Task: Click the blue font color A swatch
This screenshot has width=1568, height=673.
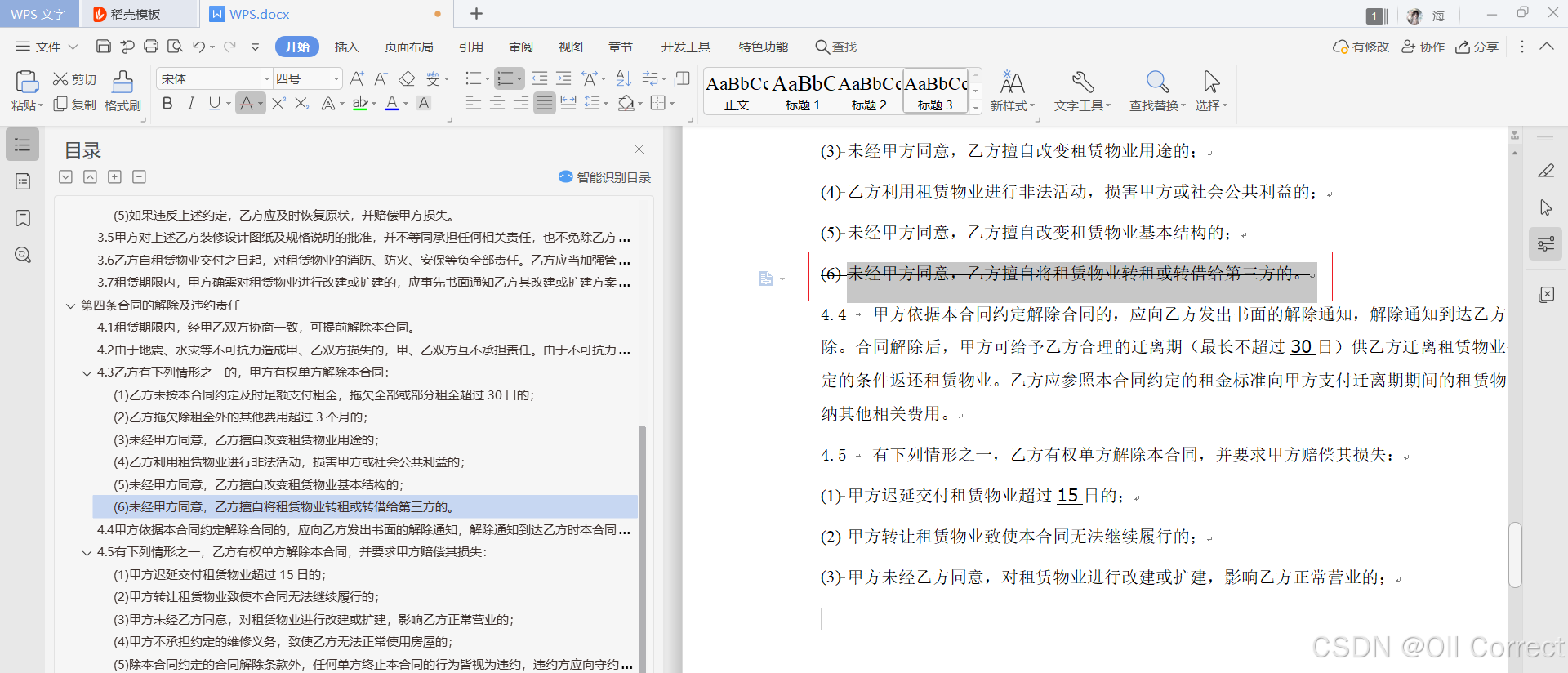Action: 392,103
